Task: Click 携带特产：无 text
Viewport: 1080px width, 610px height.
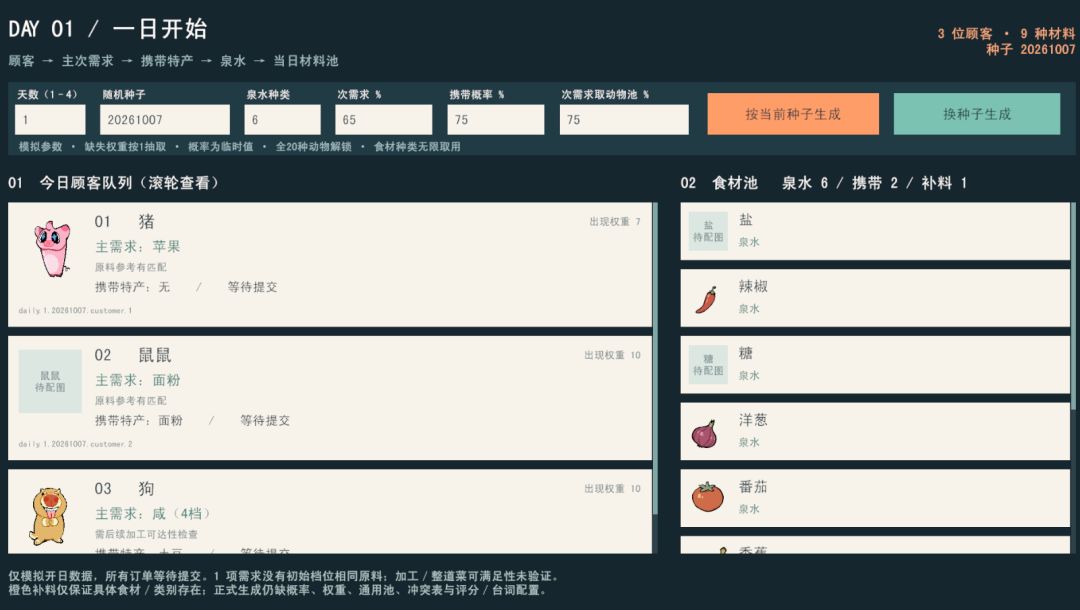Action: click(x=132, y=287)
